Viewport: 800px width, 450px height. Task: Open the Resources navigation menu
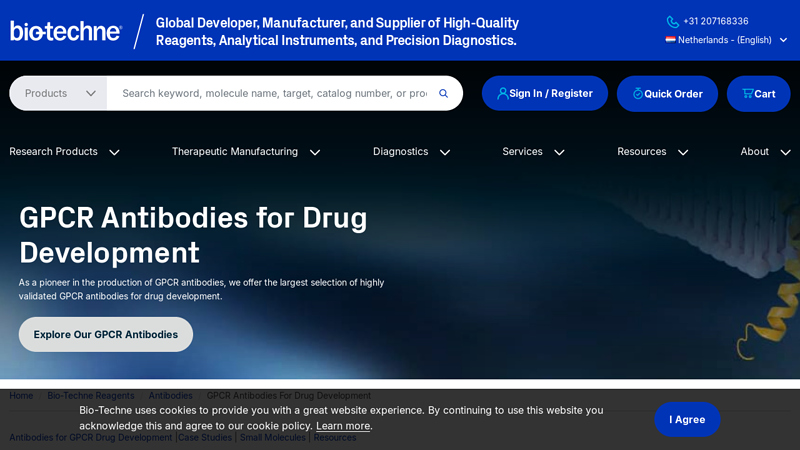(642, 152)
